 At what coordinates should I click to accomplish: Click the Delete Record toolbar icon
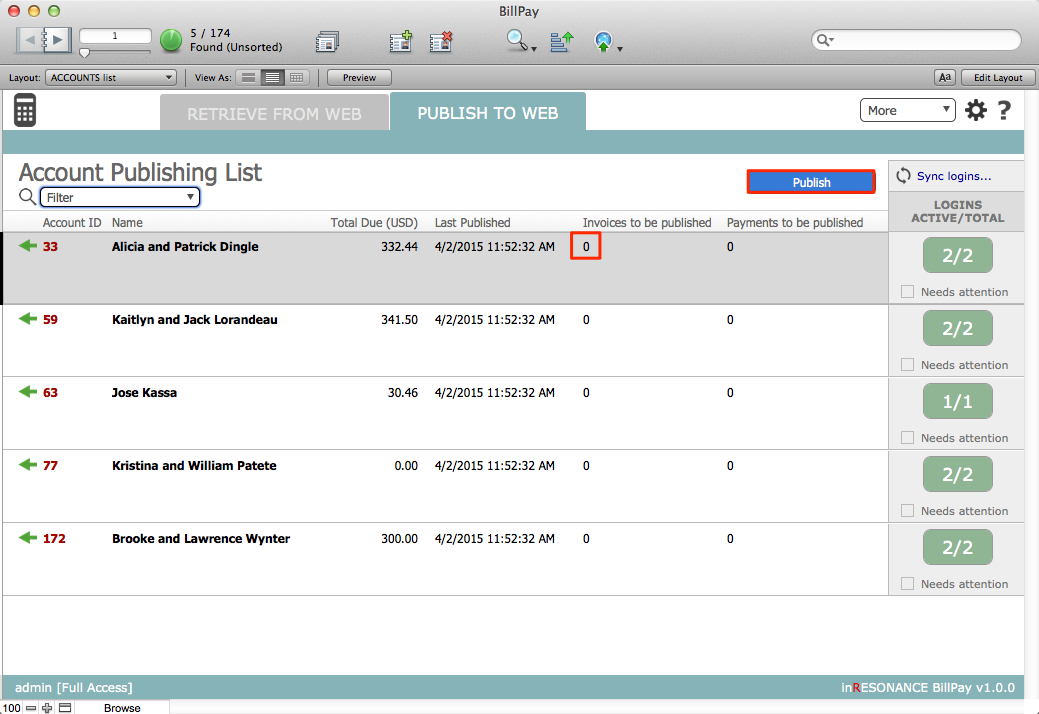pos(441,42)
